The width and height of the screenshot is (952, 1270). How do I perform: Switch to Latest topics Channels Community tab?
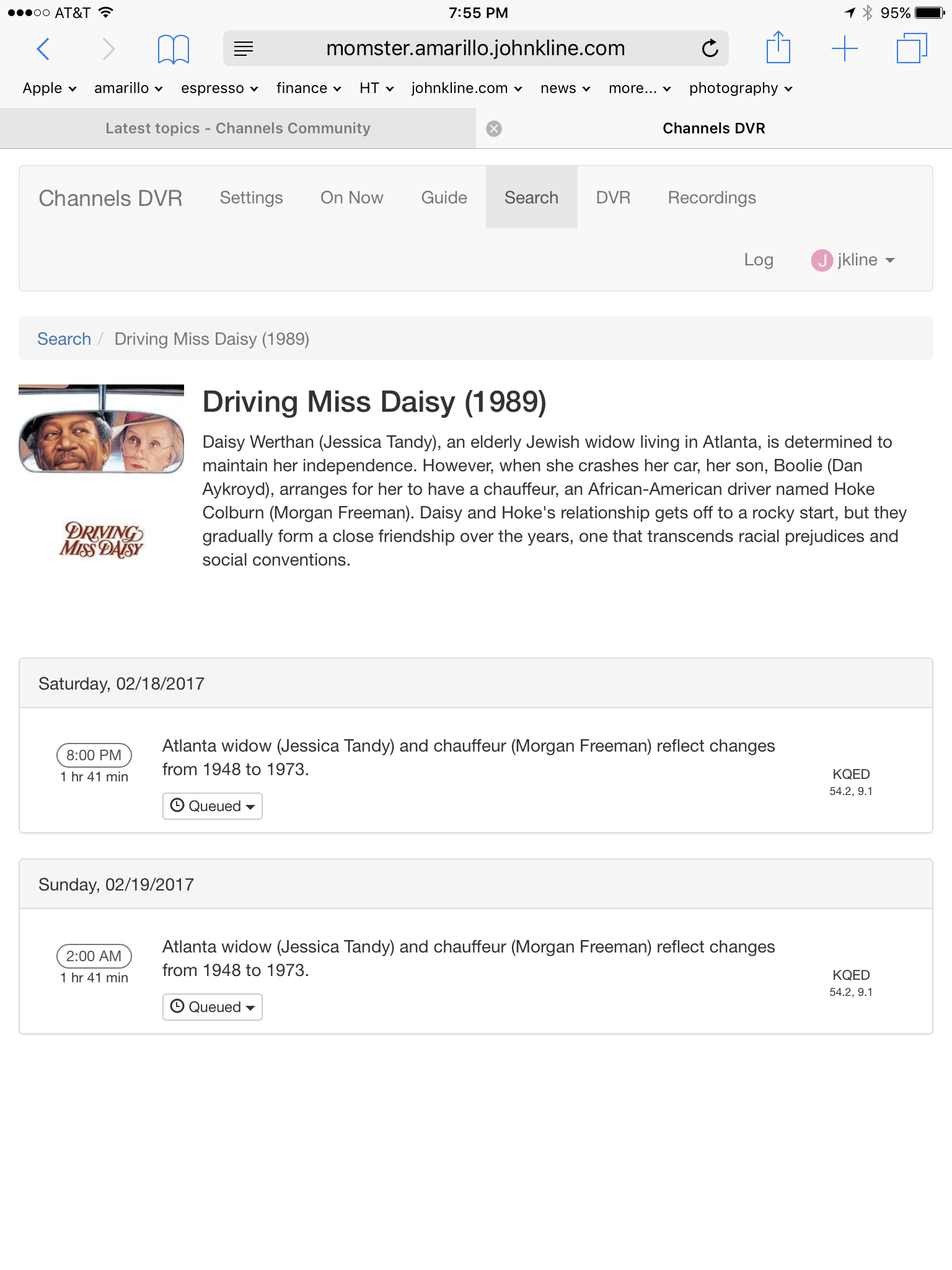coord(237,128)
